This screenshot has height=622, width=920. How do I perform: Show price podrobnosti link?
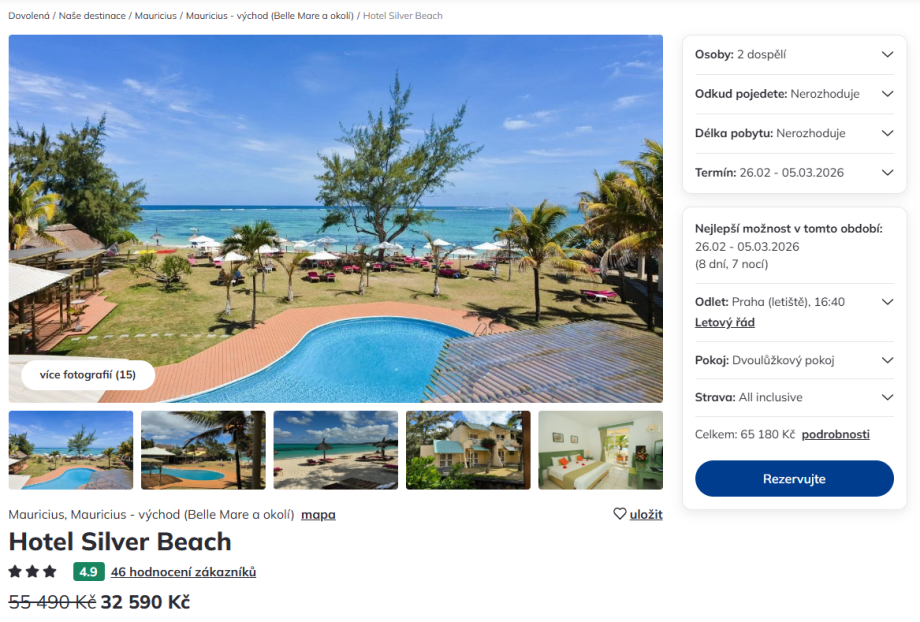pyautogui.click(x=836, y=434)
